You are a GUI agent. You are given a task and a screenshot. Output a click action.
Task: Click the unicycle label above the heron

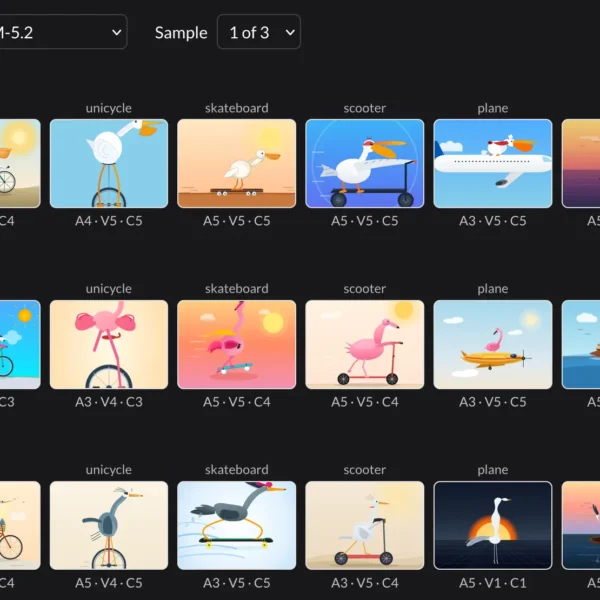(x=109, y=470)
